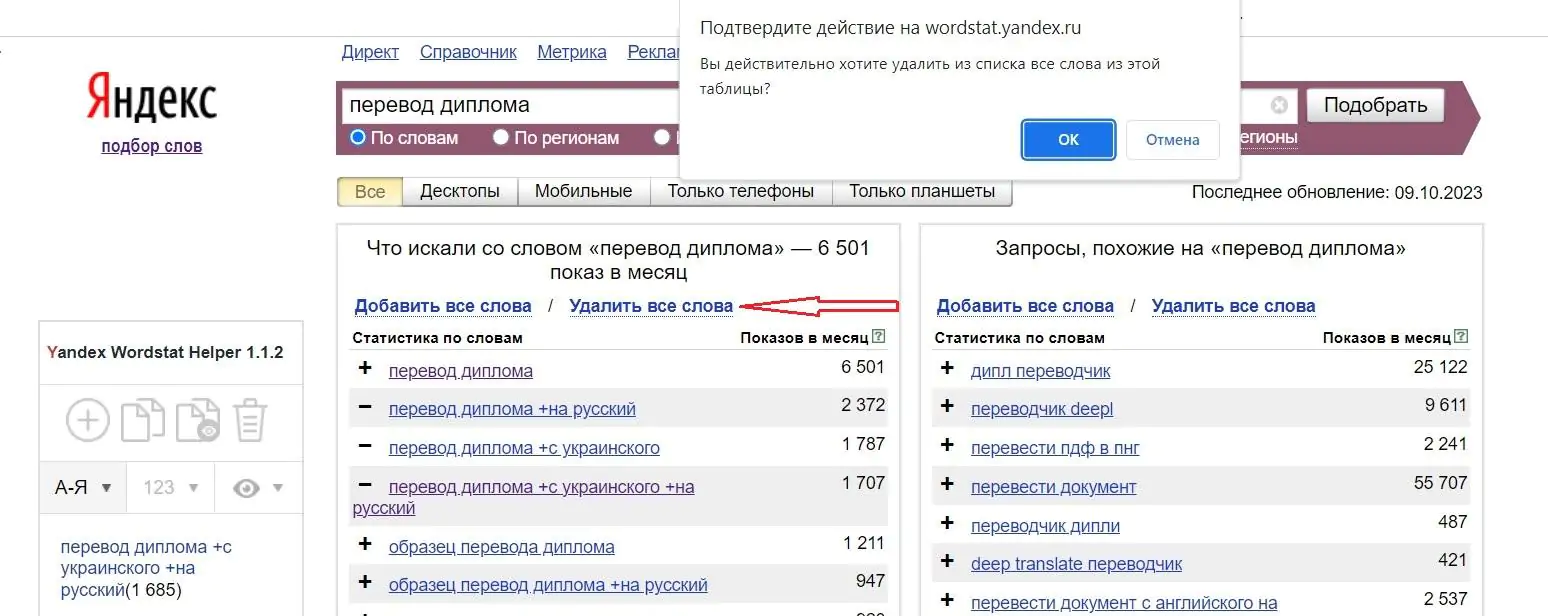Open the 'переводчик deepl' similar query link
Screen dimensions: 1548x616
[1042, 409]
